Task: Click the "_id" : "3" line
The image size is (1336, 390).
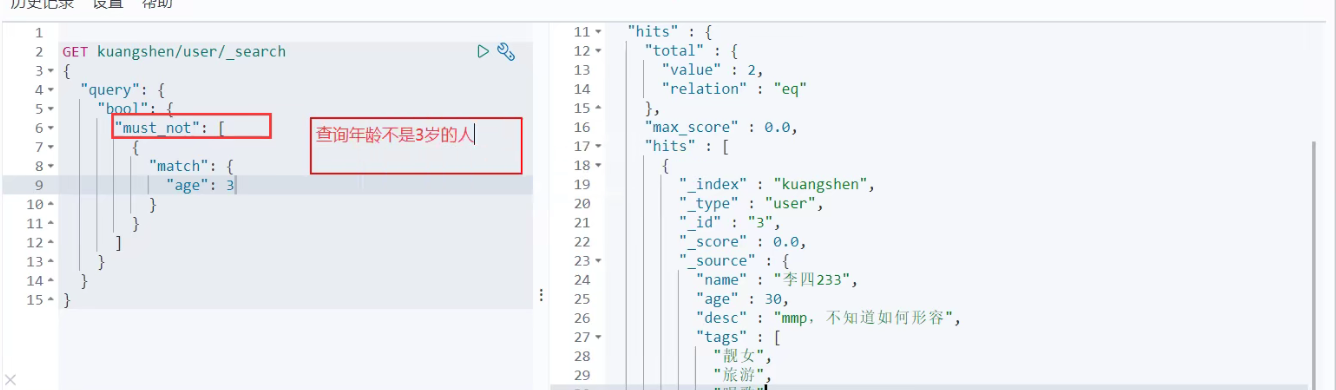Action: tap(730, 222)
